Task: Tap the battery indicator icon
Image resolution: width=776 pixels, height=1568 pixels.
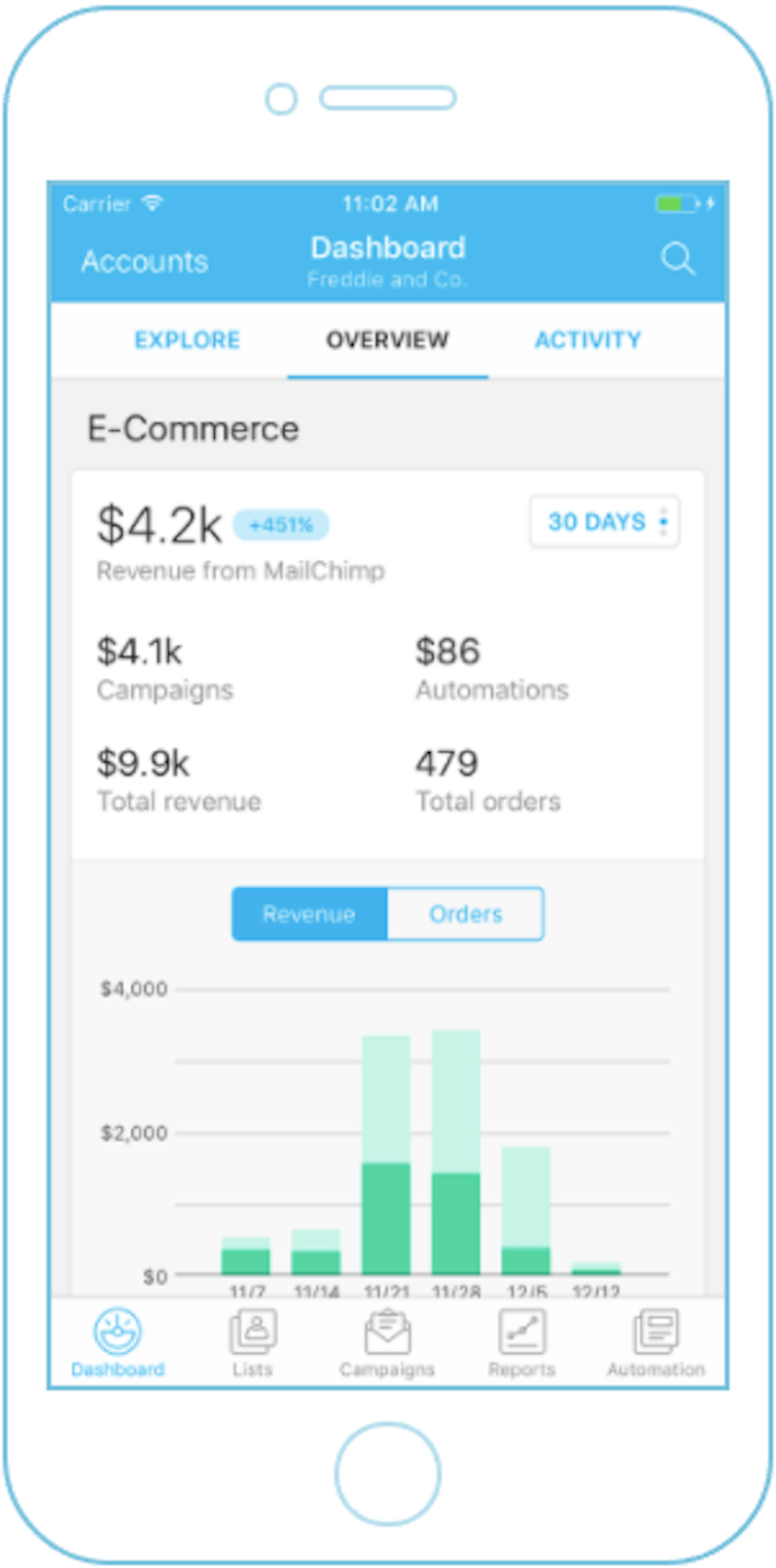Action: pos(676,204)
